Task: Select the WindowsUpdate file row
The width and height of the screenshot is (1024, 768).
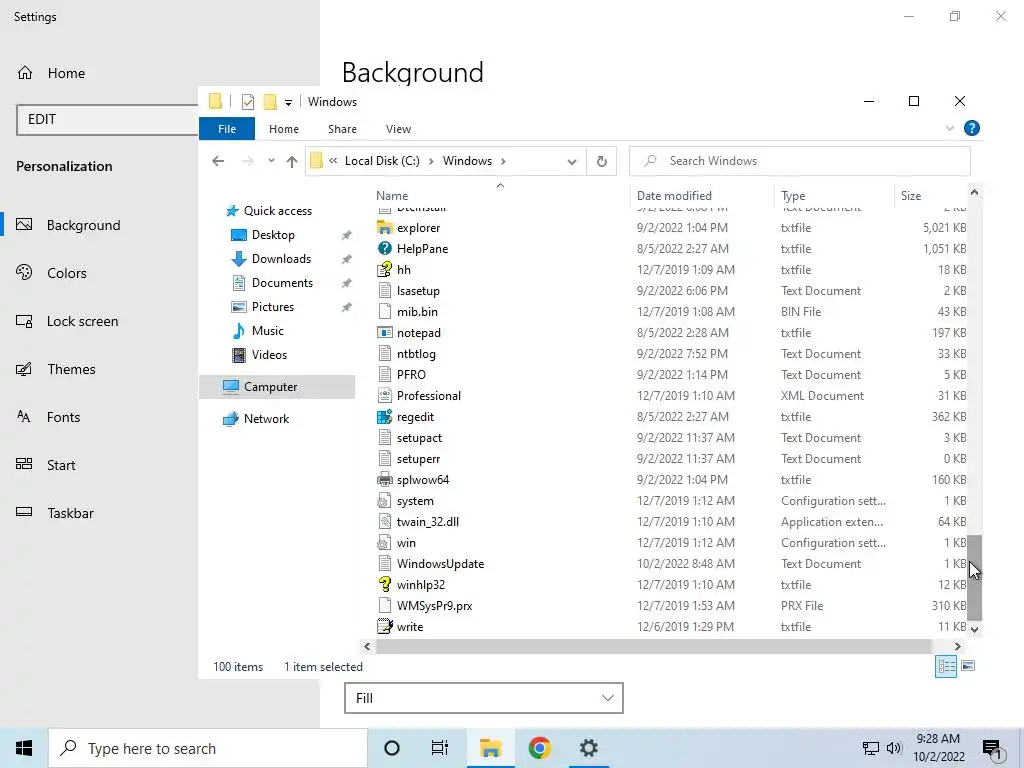Action: (x=671, y=564)
